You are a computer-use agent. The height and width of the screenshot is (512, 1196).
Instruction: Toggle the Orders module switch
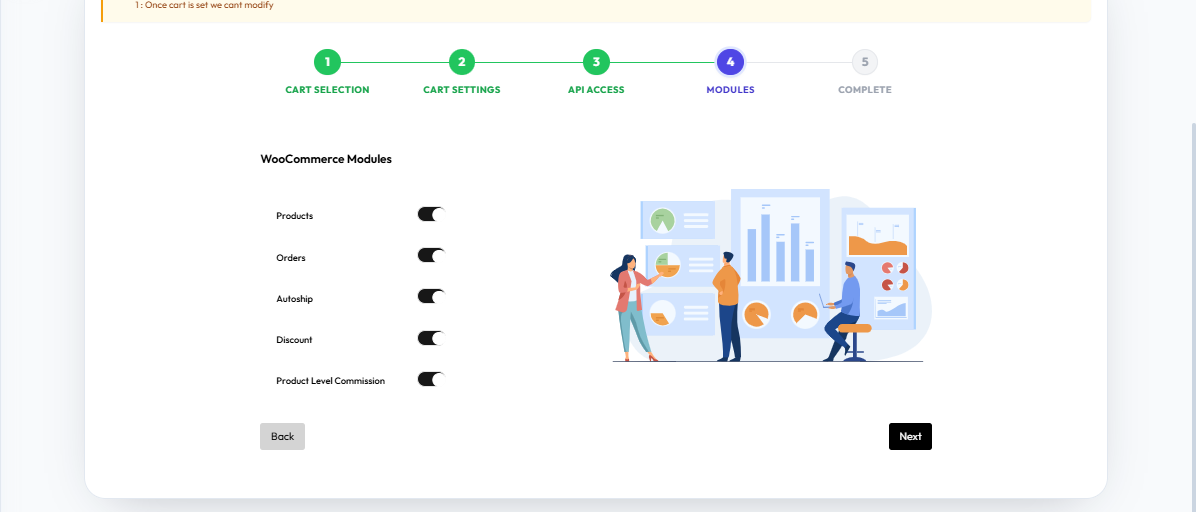(431, 256)
